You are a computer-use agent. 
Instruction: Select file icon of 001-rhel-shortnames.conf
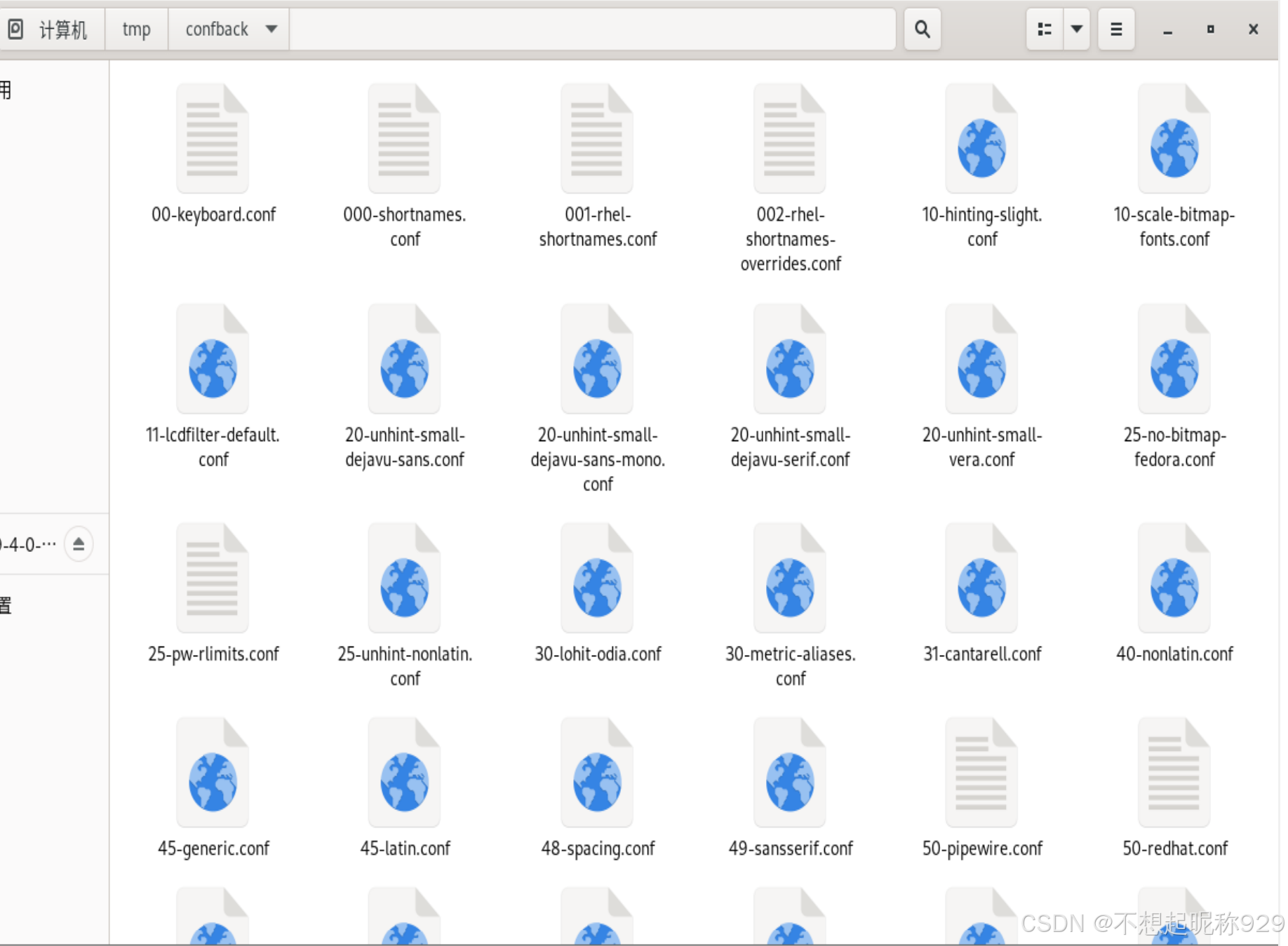[597, 138]
